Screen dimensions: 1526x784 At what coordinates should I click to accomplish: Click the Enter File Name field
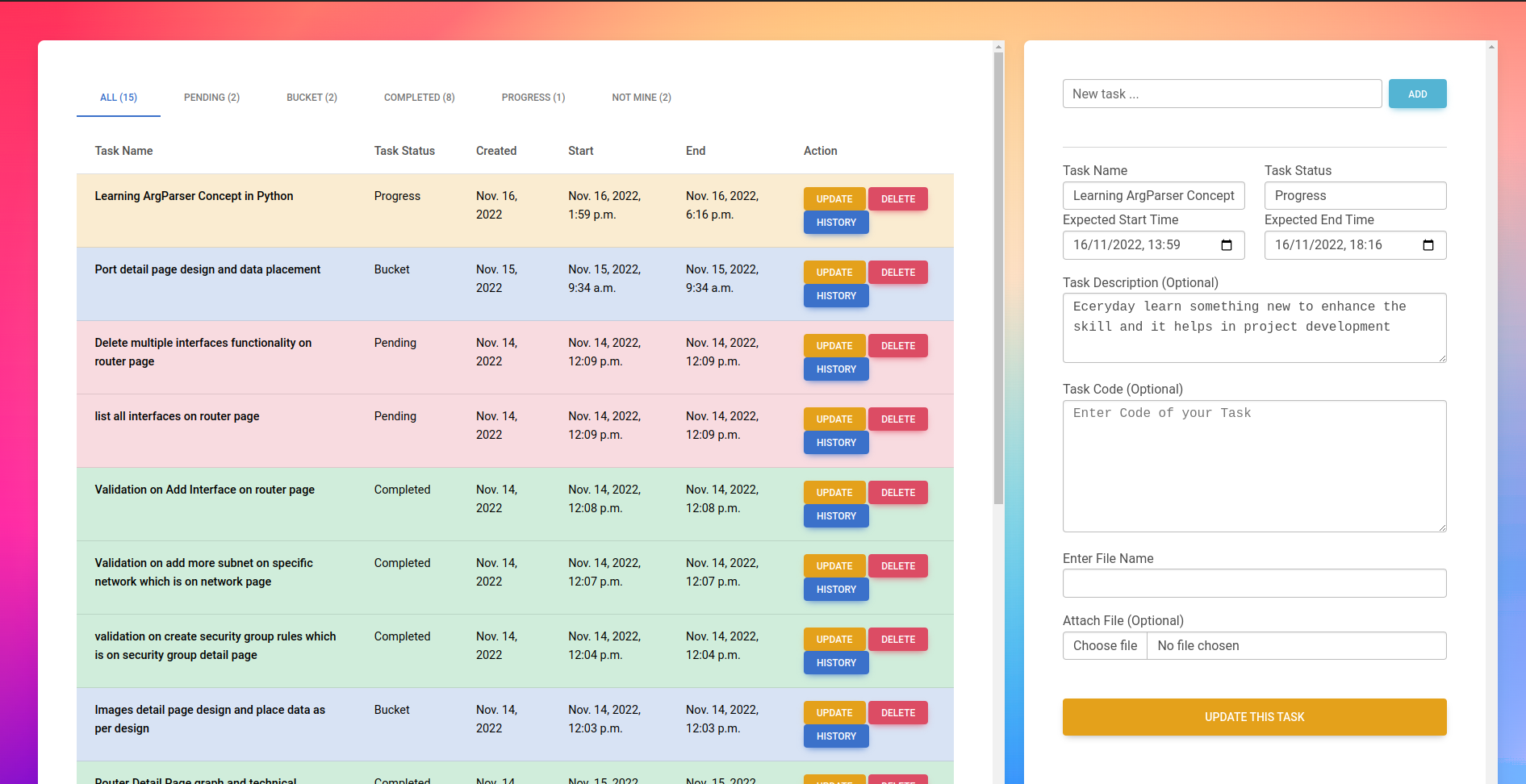click(x=1254, y=583)
